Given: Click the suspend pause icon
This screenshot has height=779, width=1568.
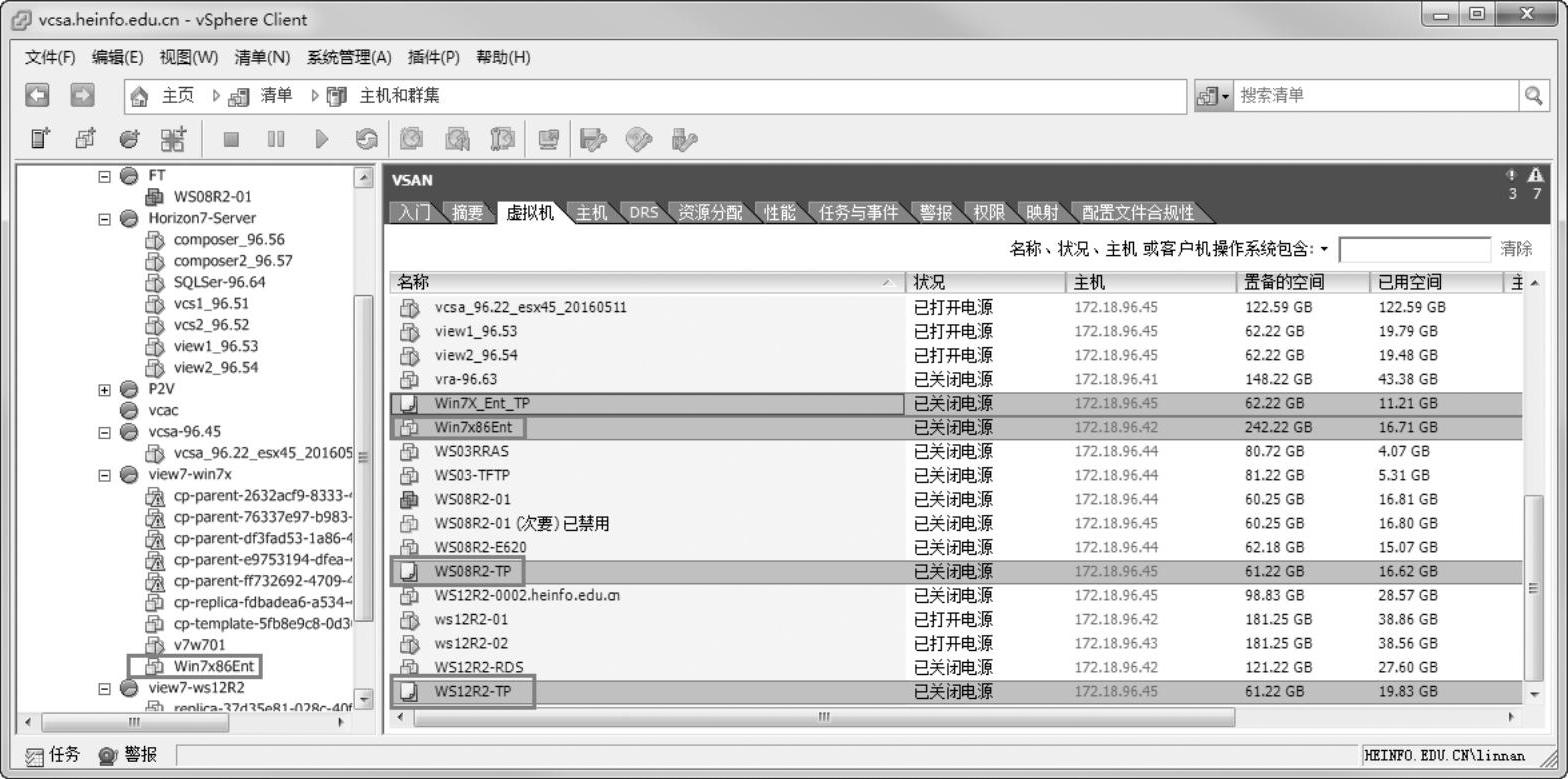Looking at the screenshot, I should (x=276, y=140).
